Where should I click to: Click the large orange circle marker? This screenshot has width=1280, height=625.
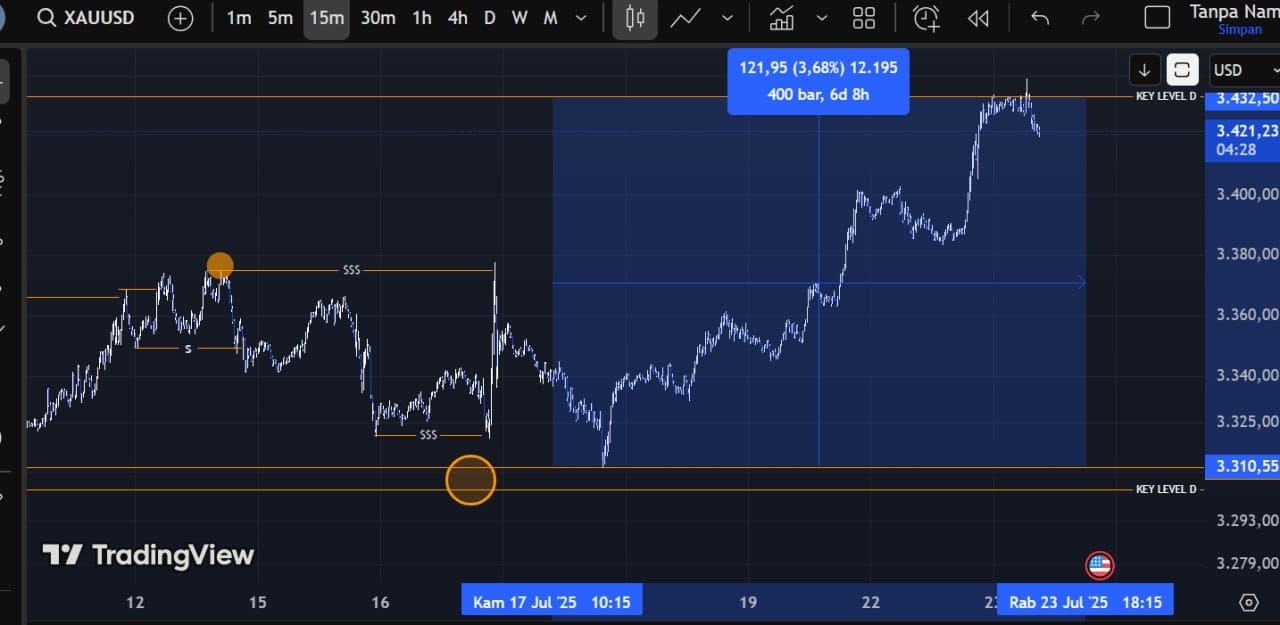[x=470, y=480]
